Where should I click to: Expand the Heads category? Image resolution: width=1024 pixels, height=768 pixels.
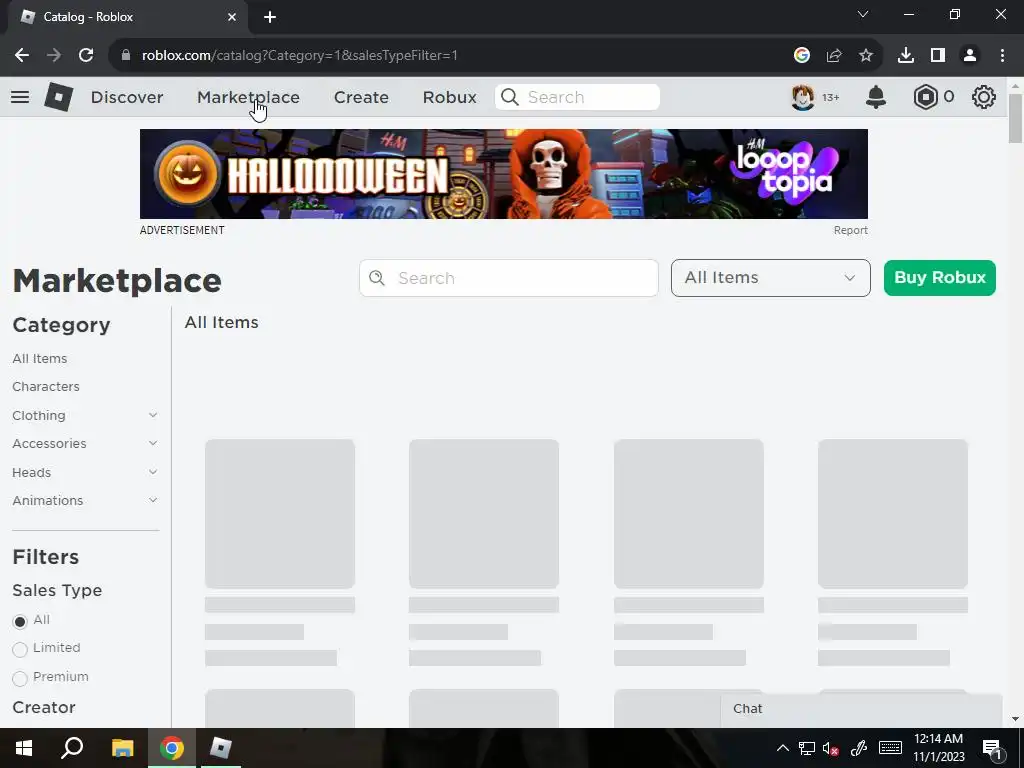tap(153, 472)
